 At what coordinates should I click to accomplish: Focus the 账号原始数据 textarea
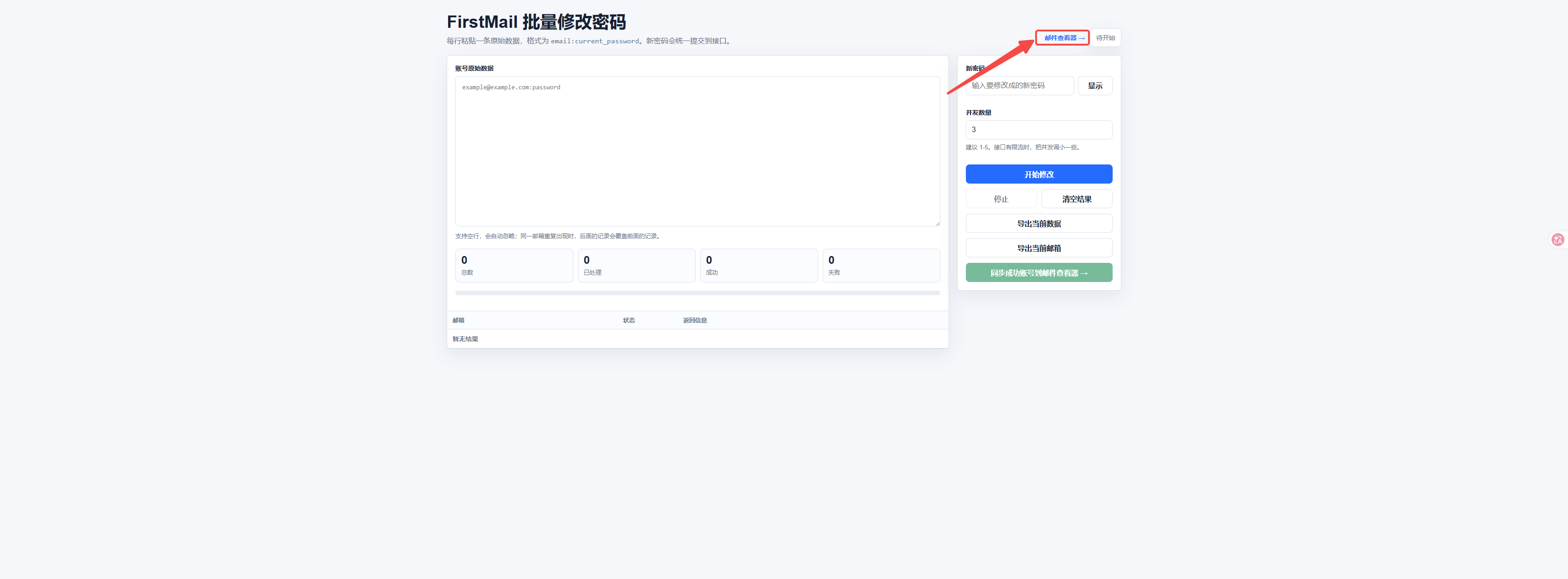click(697, 151)
